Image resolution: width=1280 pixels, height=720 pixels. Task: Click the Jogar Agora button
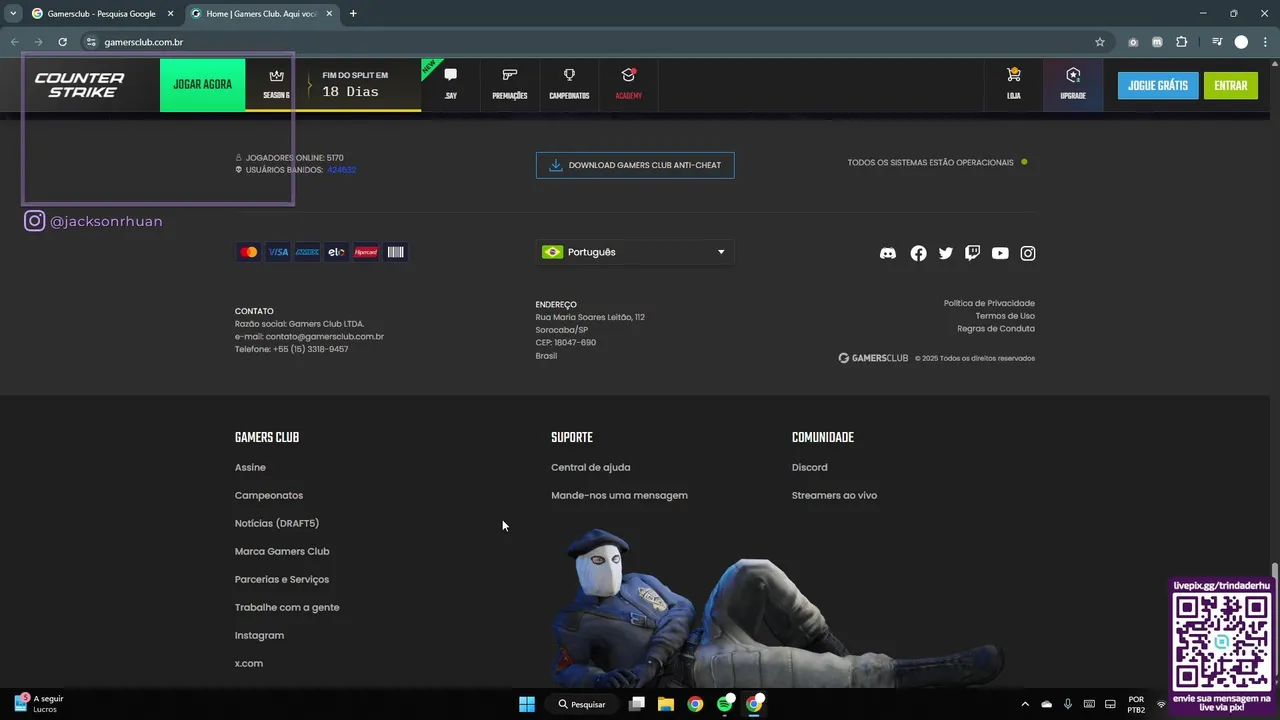click(203, 85)
